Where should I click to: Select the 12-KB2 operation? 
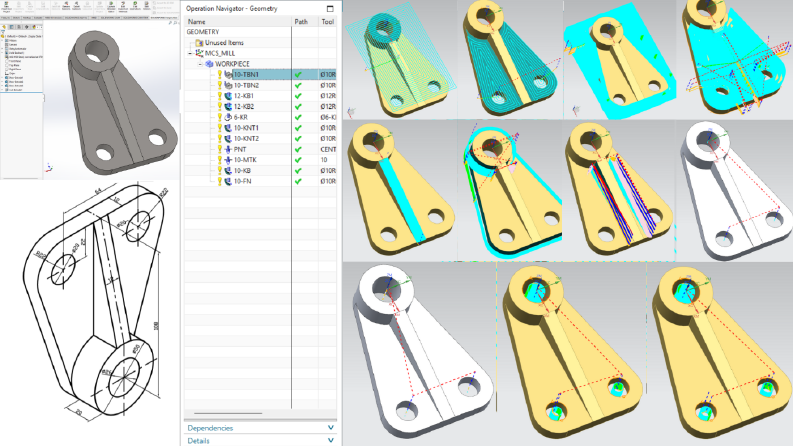[x=244, y=107]
